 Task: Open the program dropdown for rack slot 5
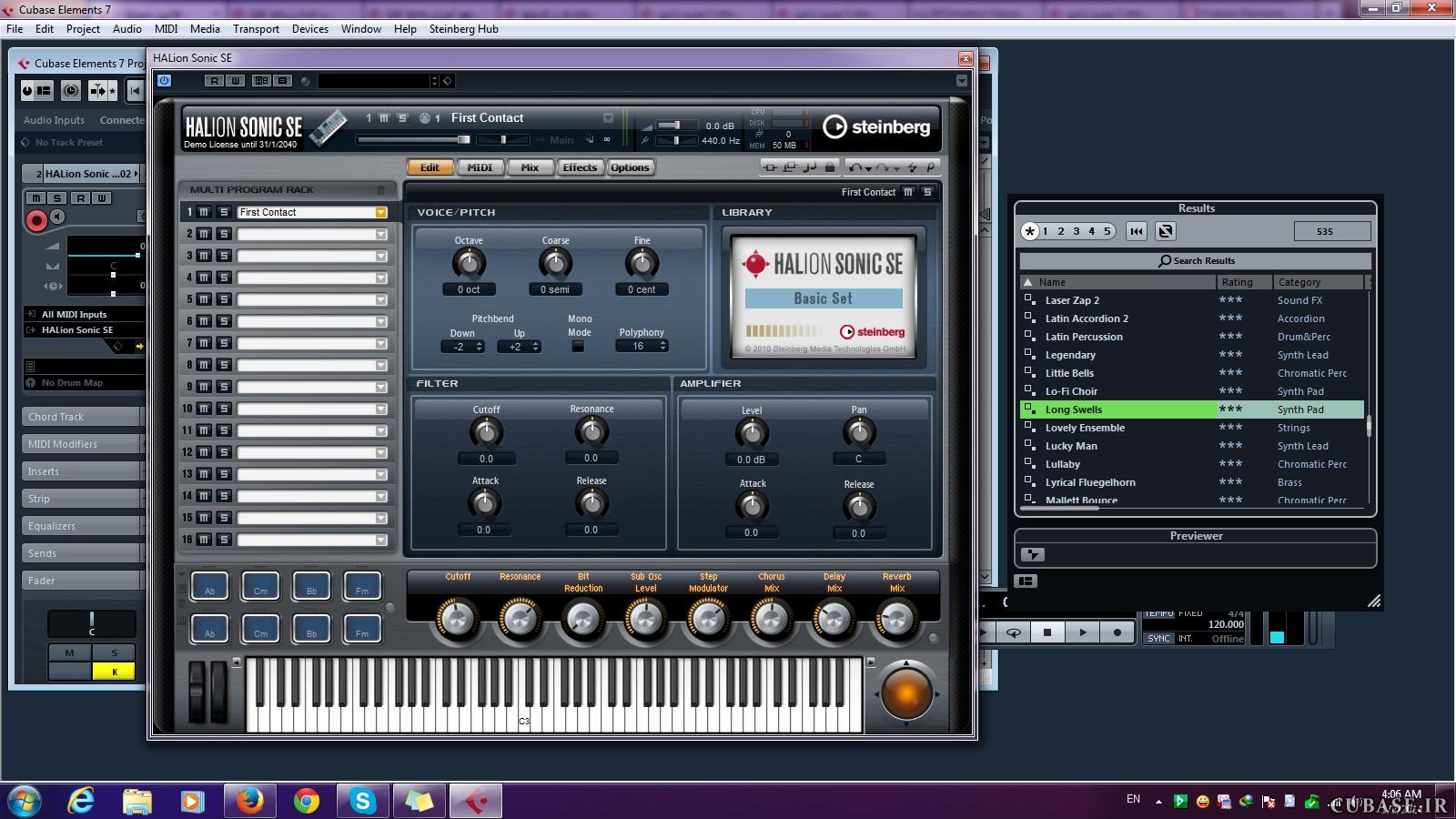[381, 299]
